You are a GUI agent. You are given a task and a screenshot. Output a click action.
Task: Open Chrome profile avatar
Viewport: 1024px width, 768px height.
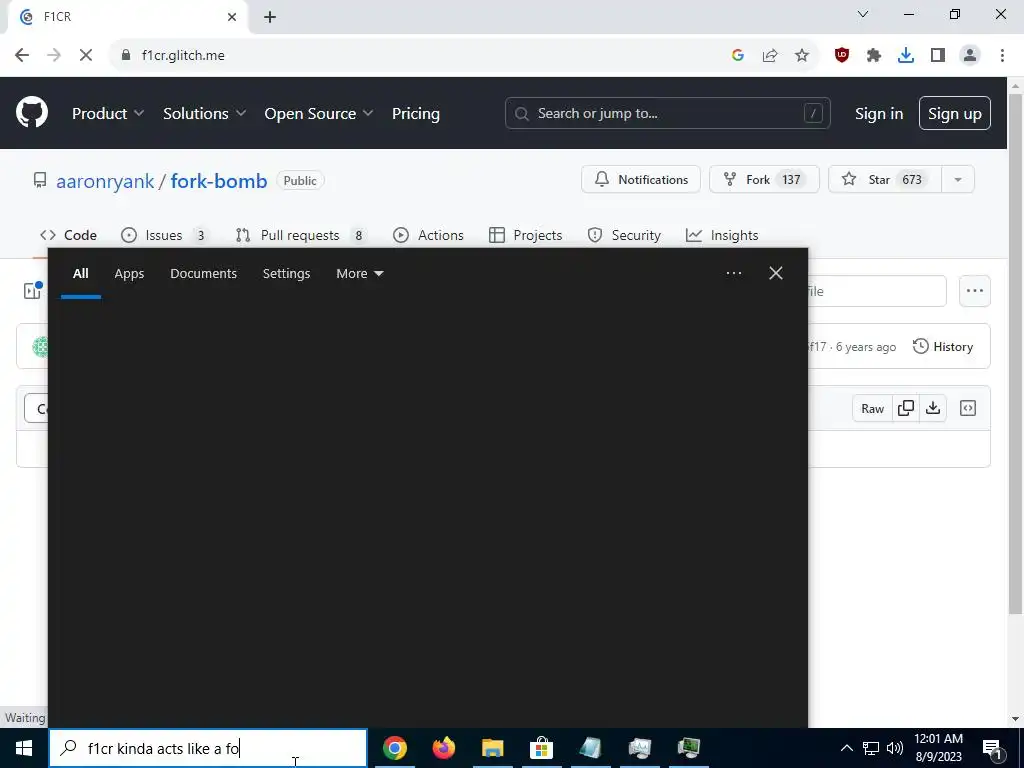pos(970,56)
